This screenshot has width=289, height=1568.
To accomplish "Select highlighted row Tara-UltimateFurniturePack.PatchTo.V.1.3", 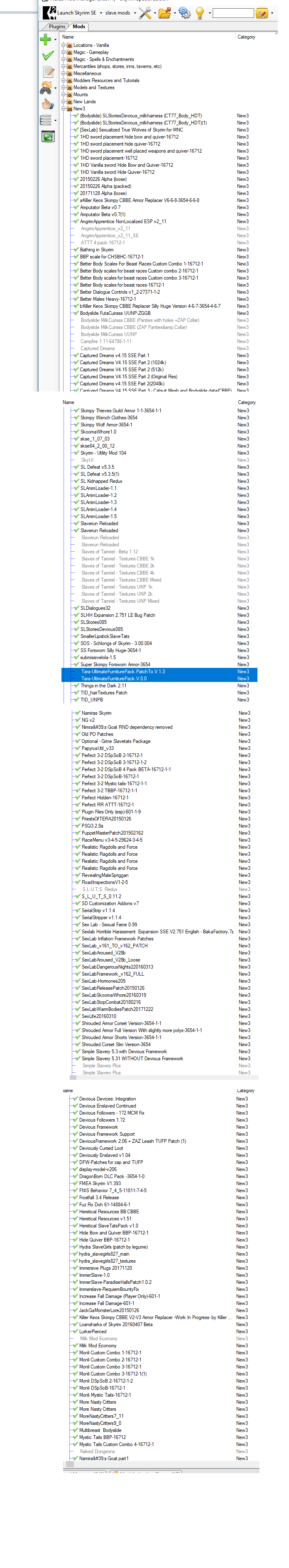I will [x=159, y=672].
